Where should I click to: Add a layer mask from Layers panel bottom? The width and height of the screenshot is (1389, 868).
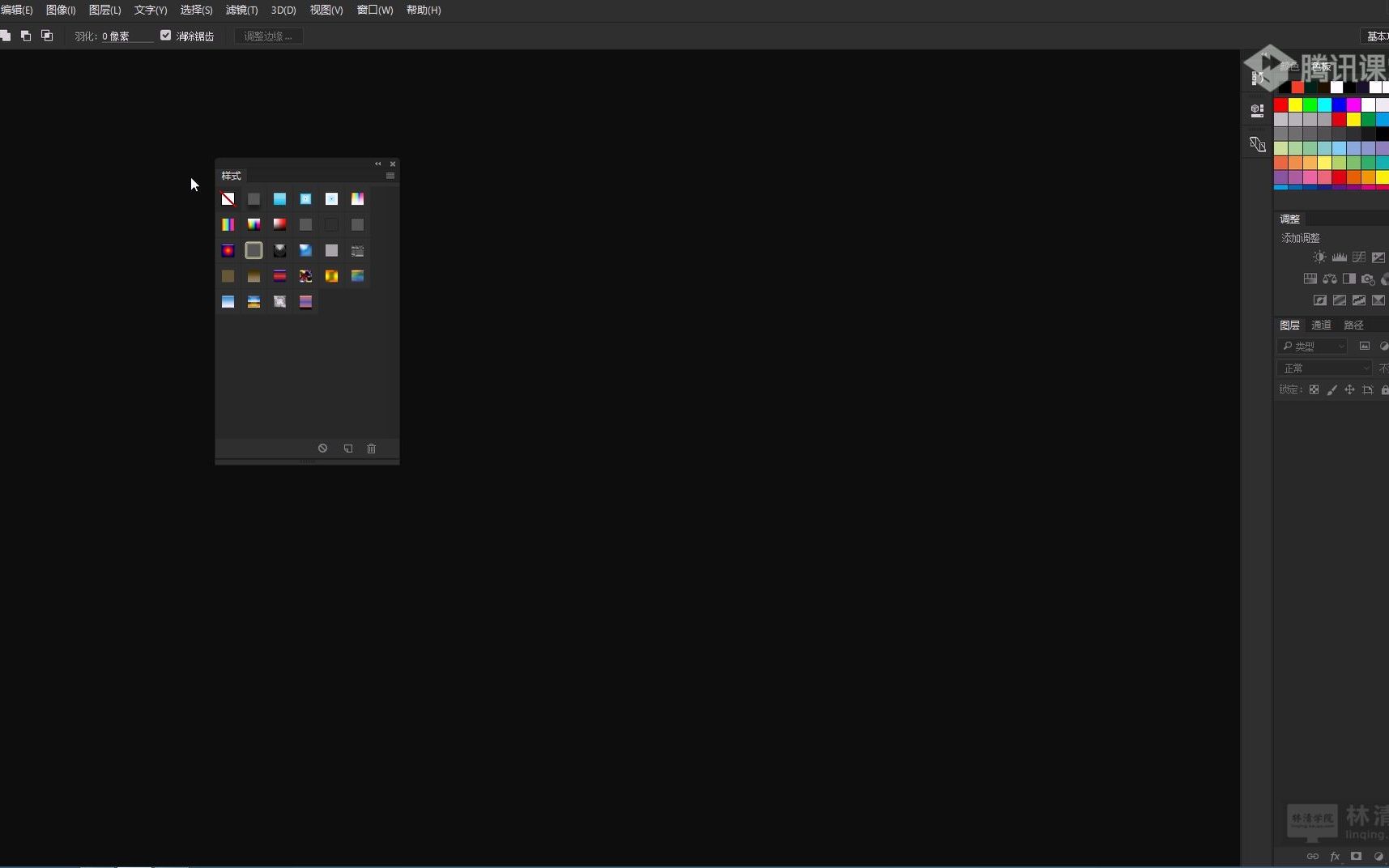click(x=1357, y=856)
